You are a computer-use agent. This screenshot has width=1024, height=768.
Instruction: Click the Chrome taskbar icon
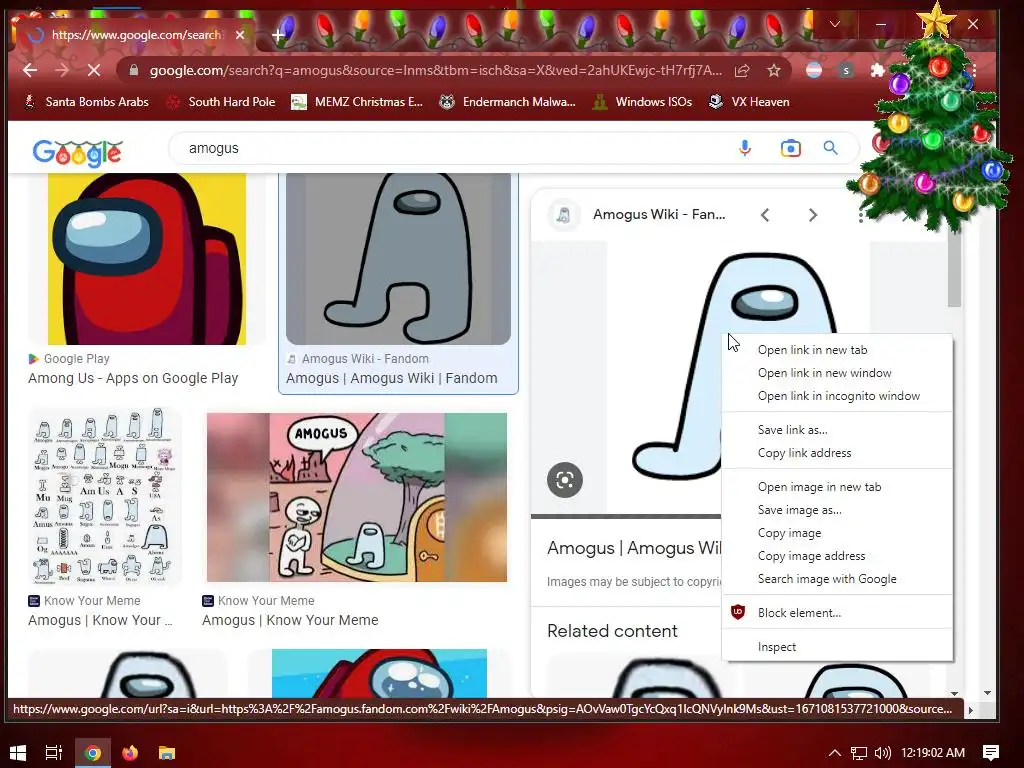pos(93,753)
